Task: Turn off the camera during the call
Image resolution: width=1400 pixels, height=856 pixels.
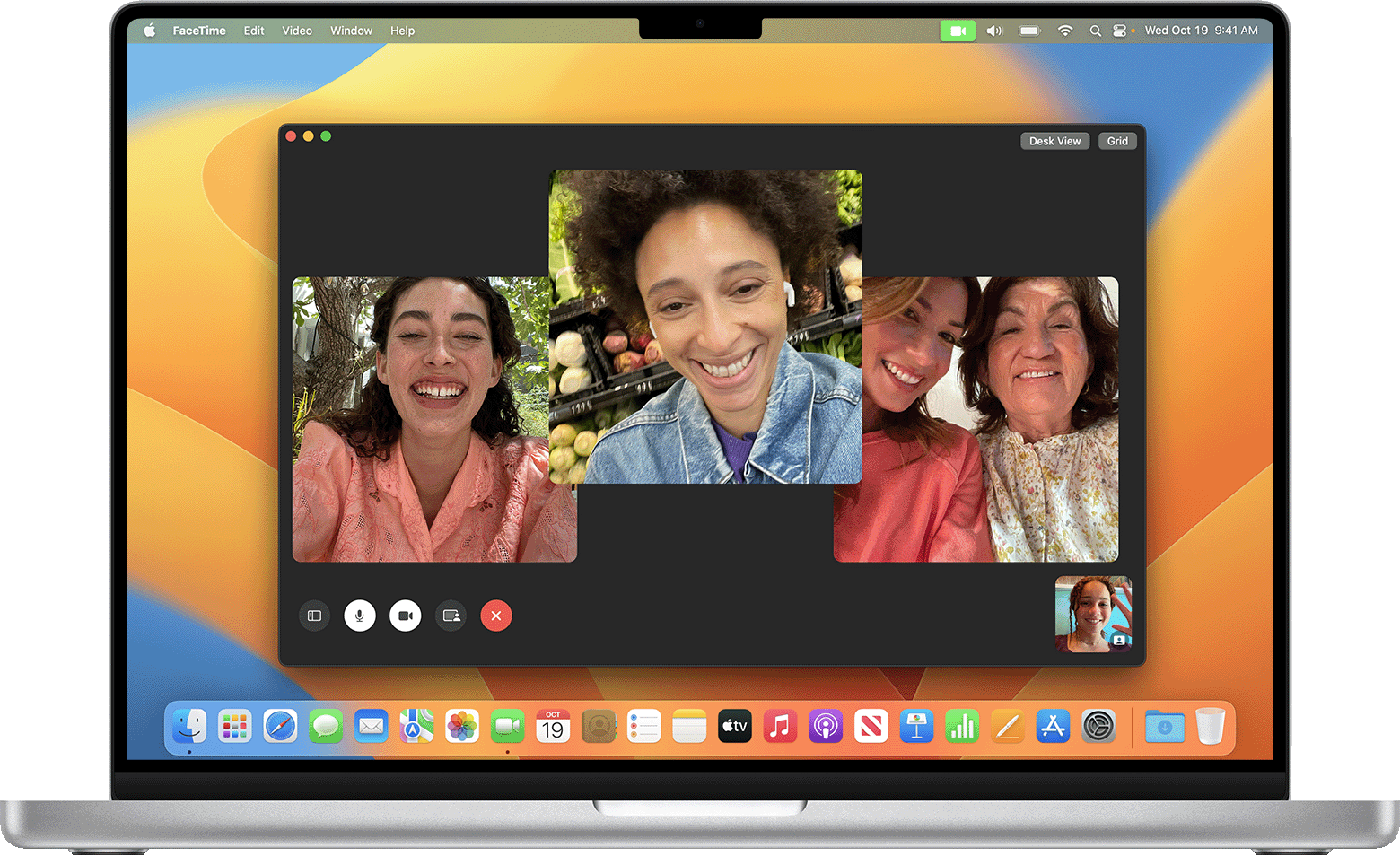Action: point(405,616)
